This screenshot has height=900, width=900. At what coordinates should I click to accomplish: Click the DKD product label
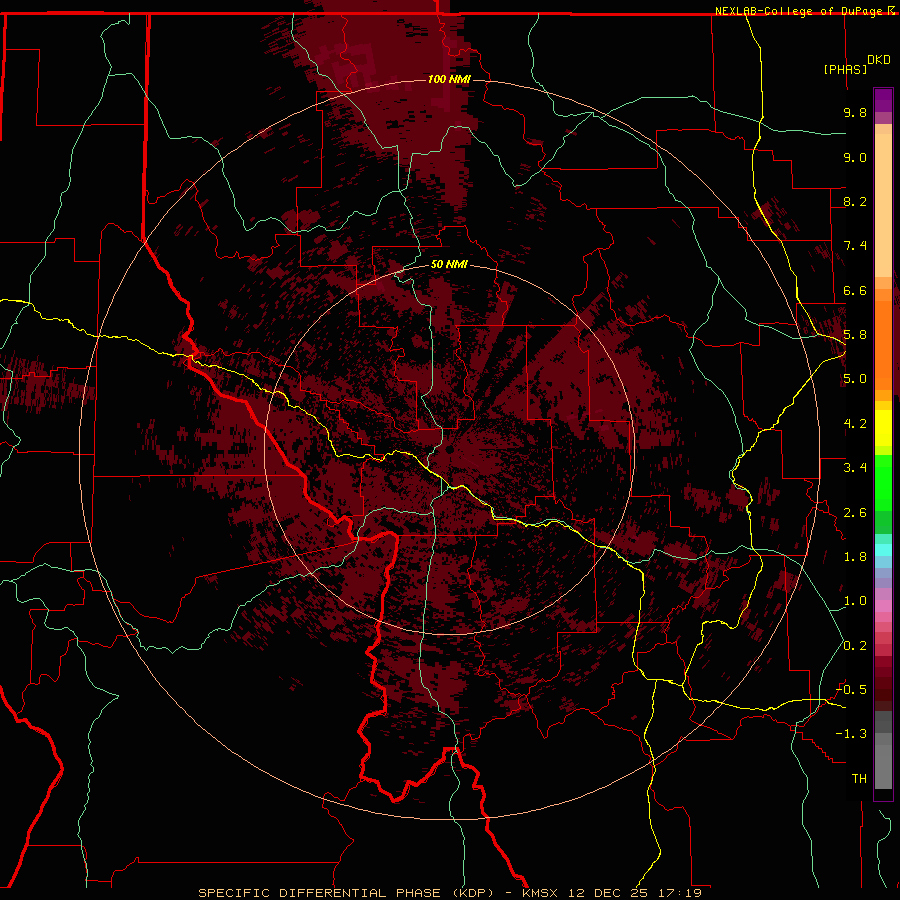tap(879, 60)
